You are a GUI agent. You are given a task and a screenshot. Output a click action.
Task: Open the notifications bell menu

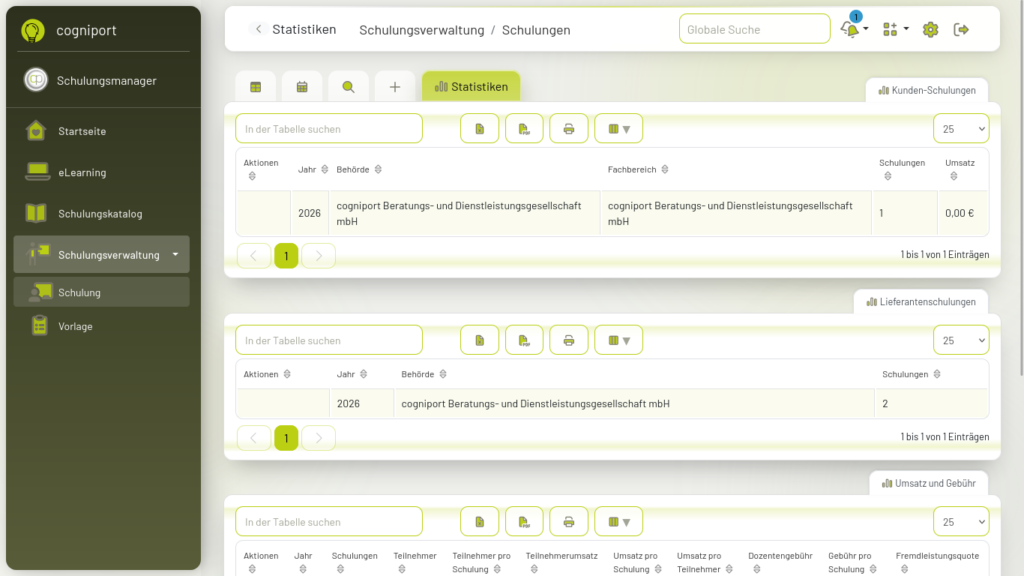tap(854, 29)
